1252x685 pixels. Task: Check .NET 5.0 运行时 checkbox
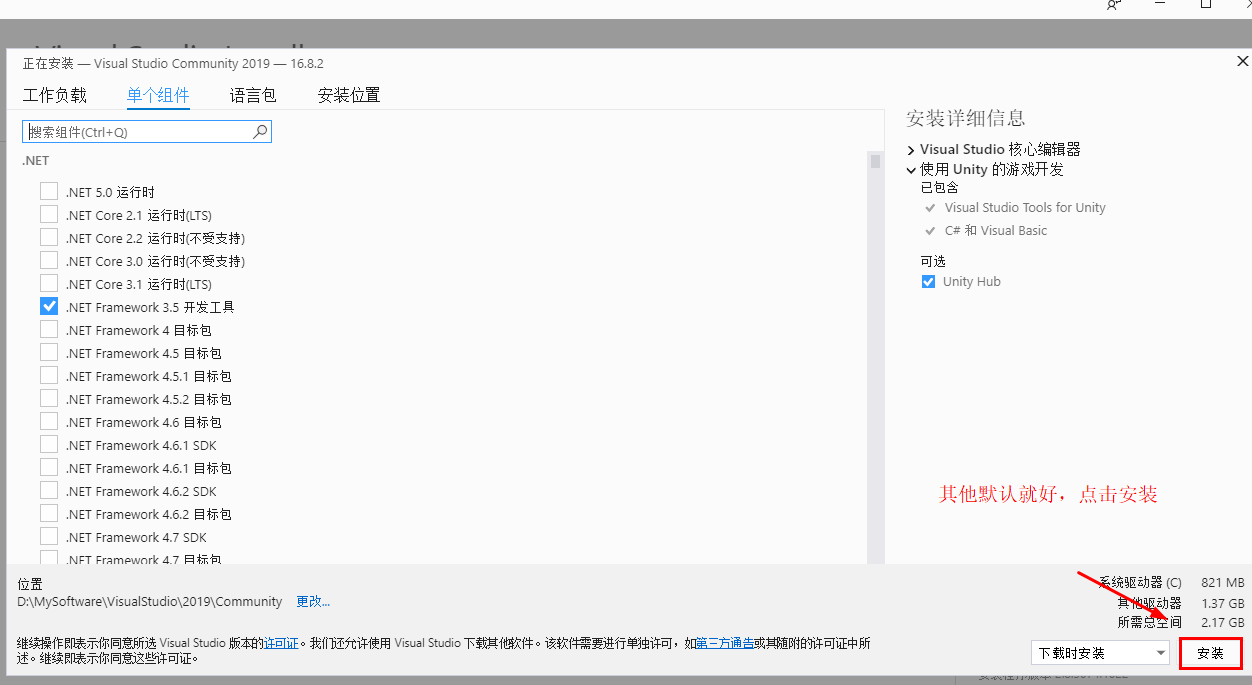pyautogui.click(x=49, y=191)
